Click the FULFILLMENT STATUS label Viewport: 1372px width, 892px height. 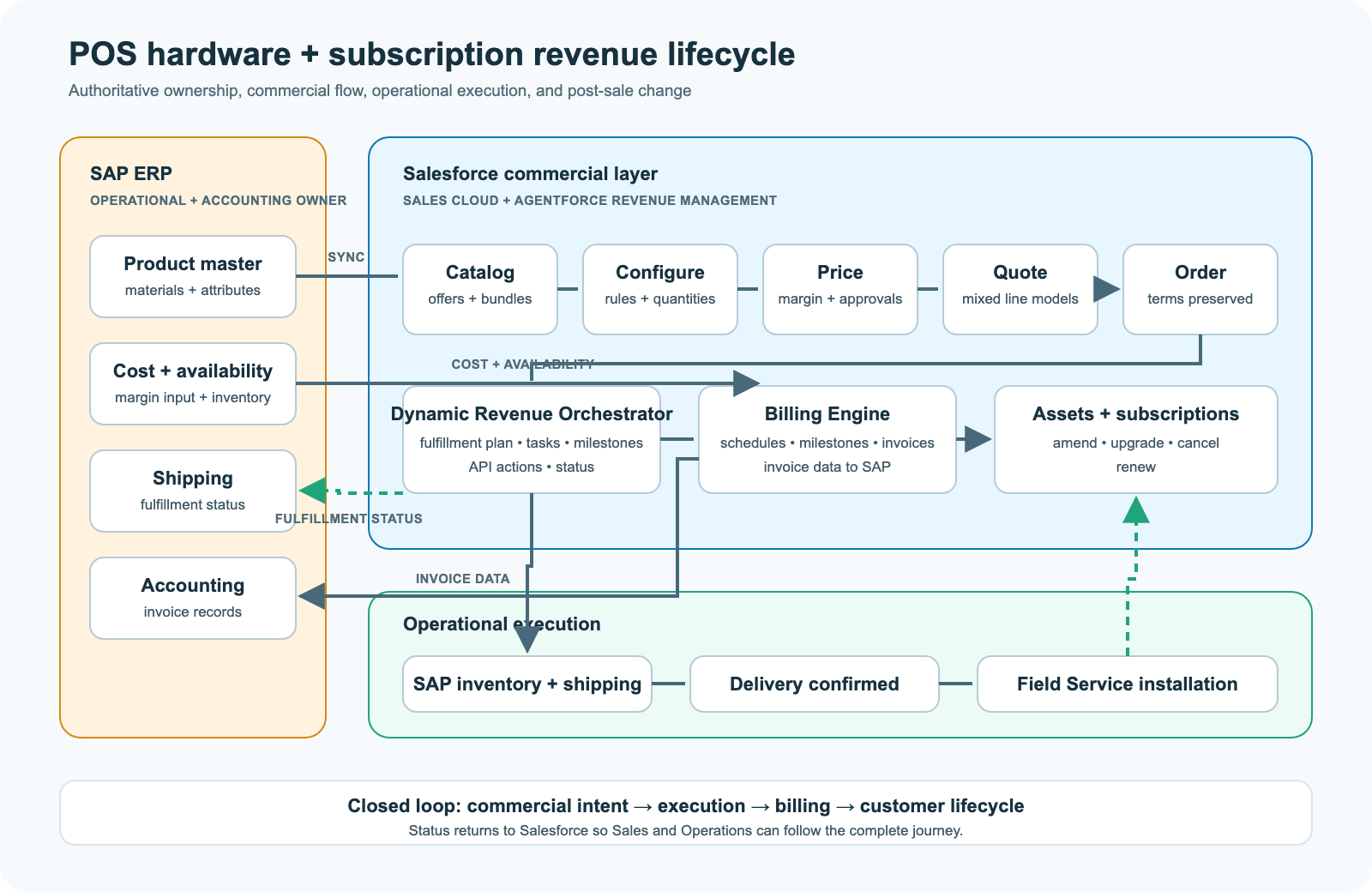349,519
